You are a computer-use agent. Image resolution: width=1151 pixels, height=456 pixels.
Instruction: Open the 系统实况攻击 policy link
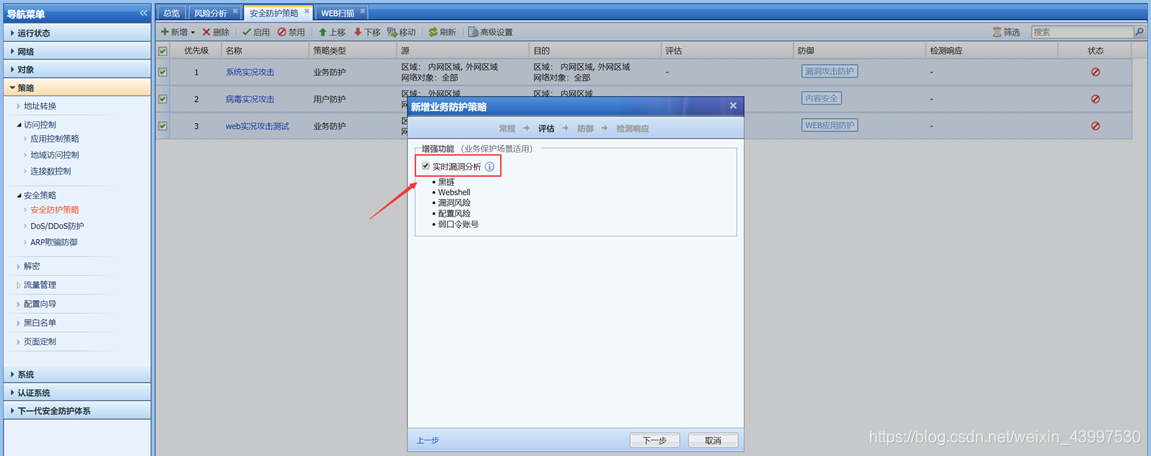coord(250,72)
